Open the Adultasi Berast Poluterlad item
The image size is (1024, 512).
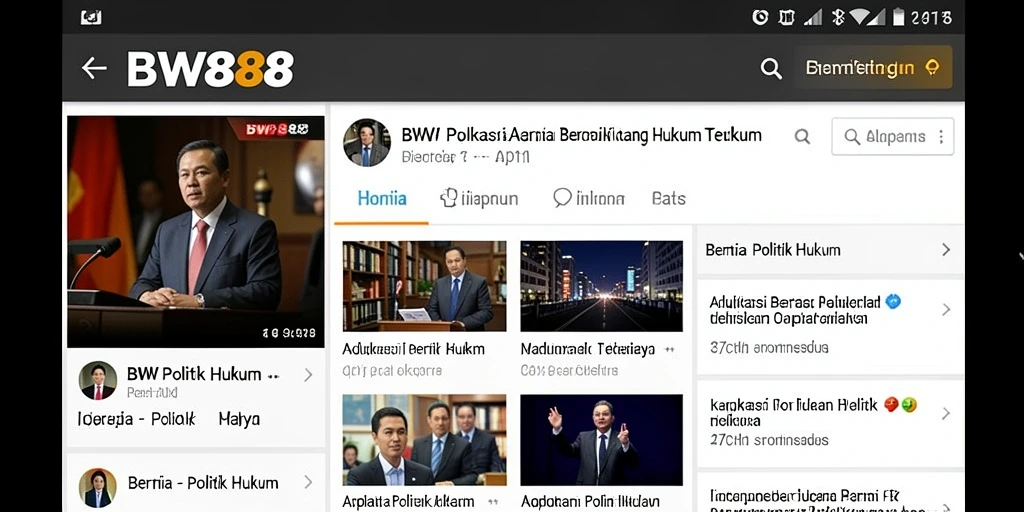(830, 327)
